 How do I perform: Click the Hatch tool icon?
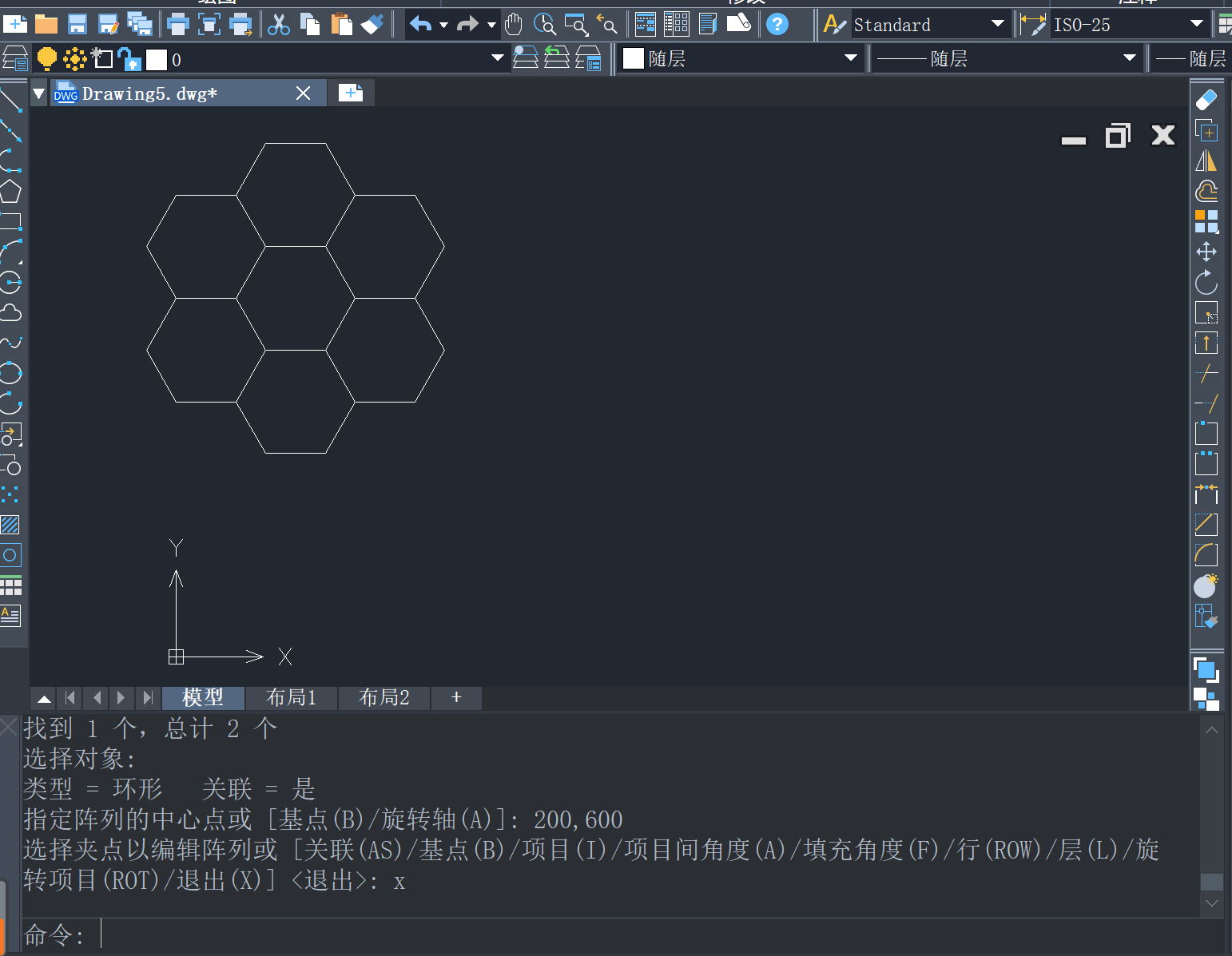10,525
